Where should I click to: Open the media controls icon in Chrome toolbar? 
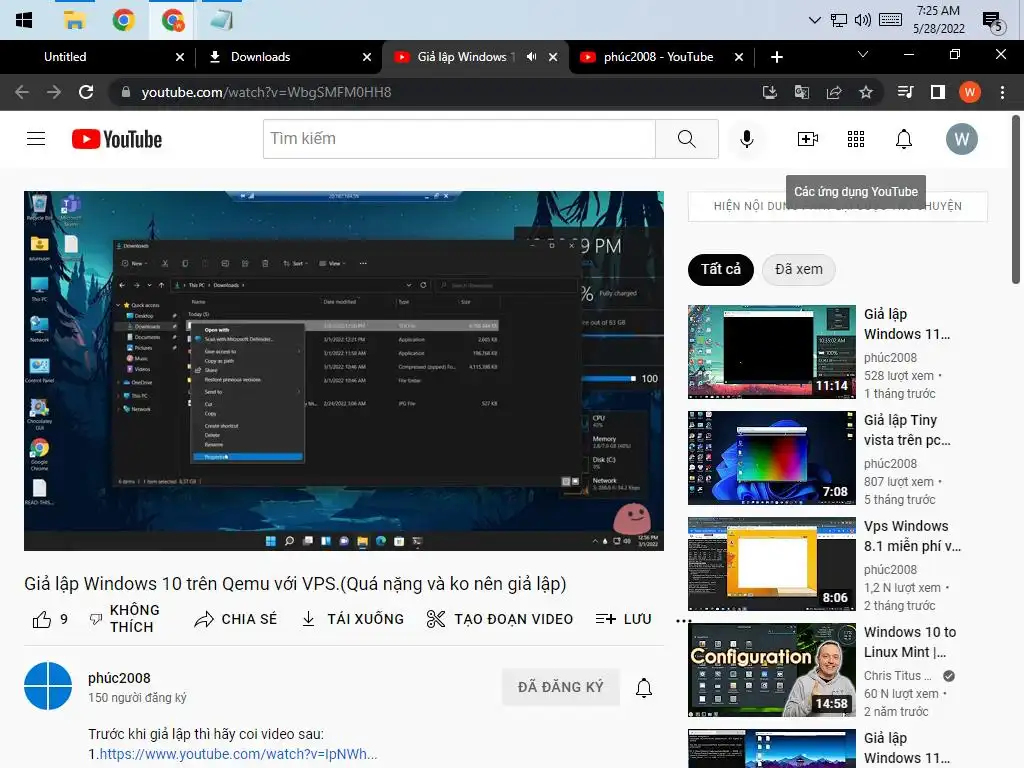(906, 92)
